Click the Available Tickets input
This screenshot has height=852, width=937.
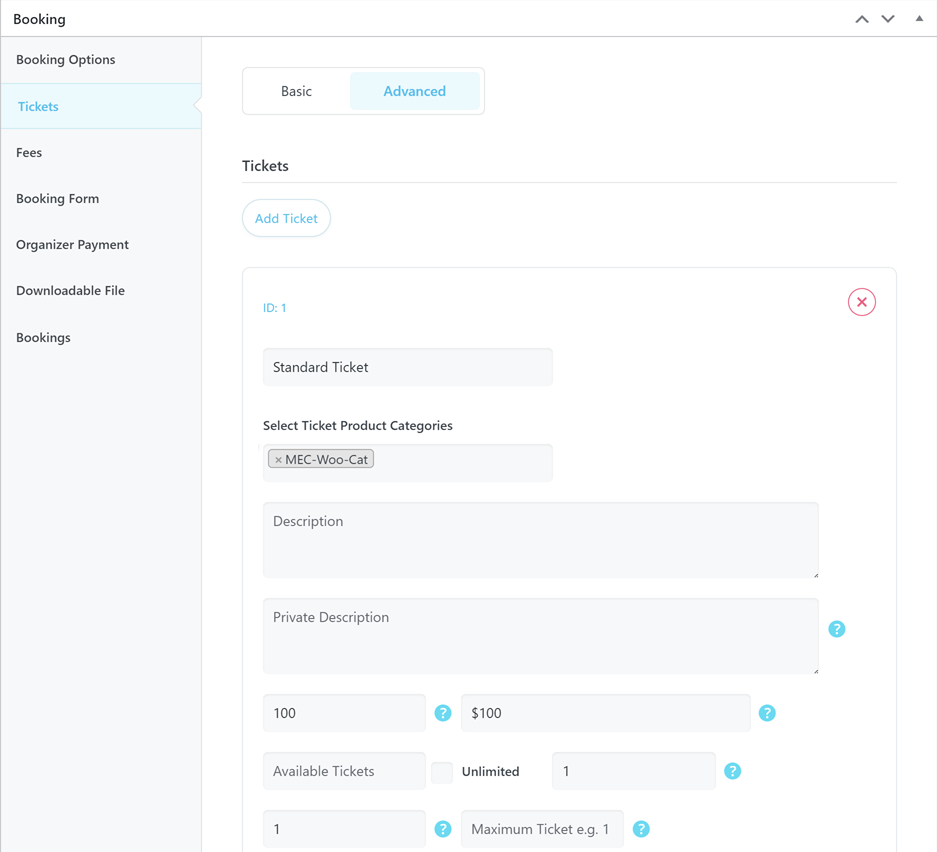(x=344, y=771)
